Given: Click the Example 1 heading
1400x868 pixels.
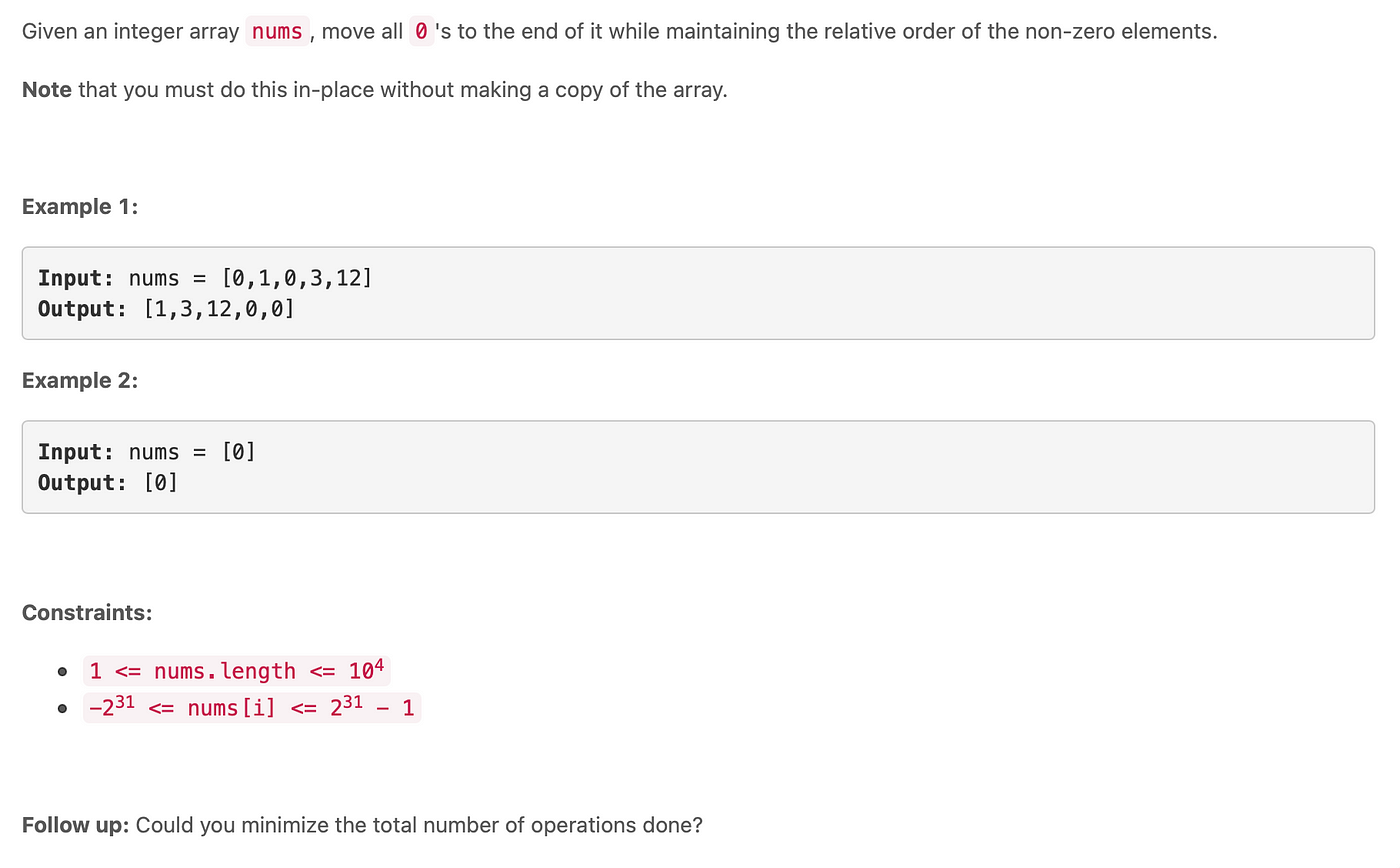Looking at the screenshot, I should tap(80, 207).
